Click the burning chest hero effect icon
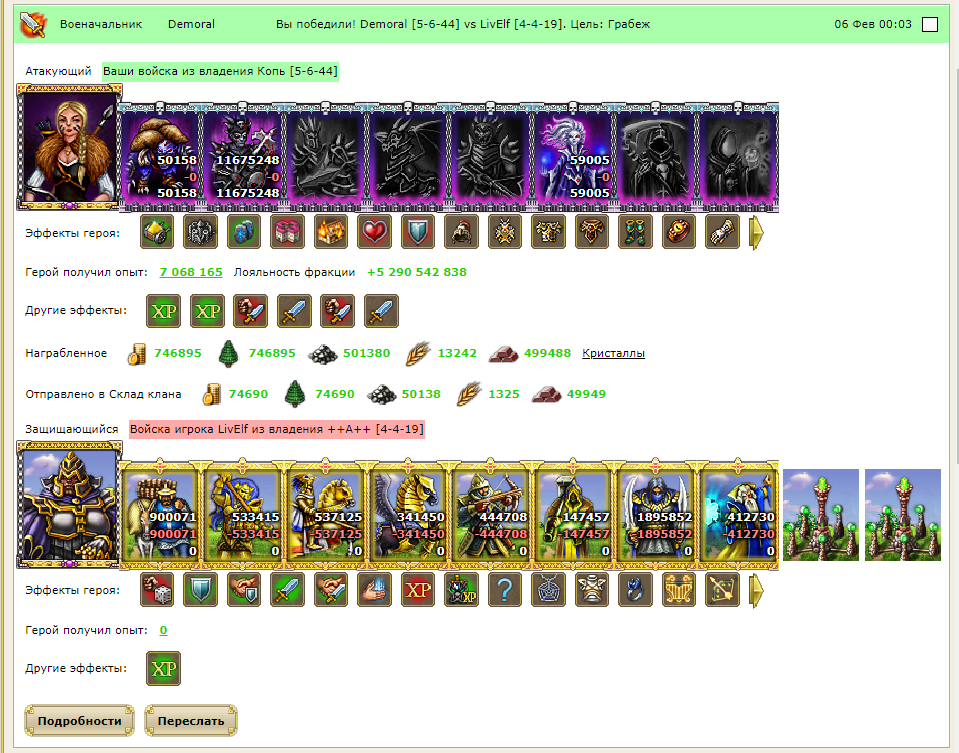 [x=331, y=232]
